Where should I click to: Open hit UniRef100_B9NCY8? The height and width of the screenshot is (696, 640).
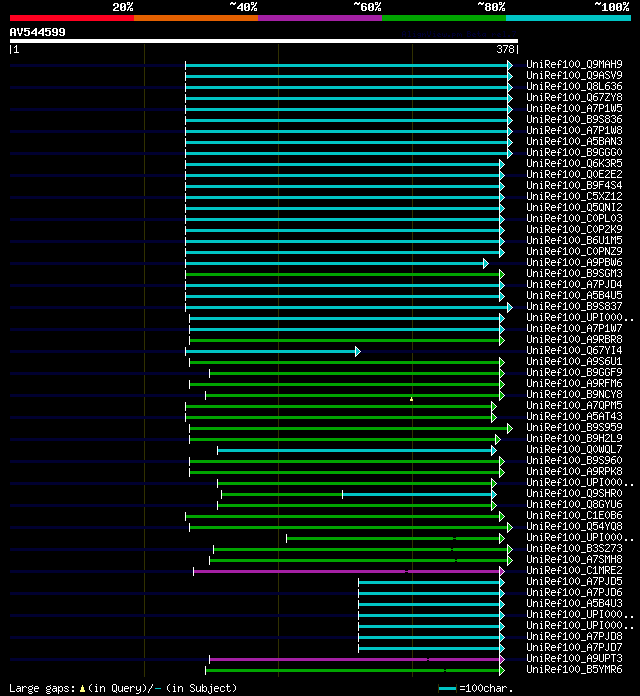pyautogui.click(x=574, y=394)
